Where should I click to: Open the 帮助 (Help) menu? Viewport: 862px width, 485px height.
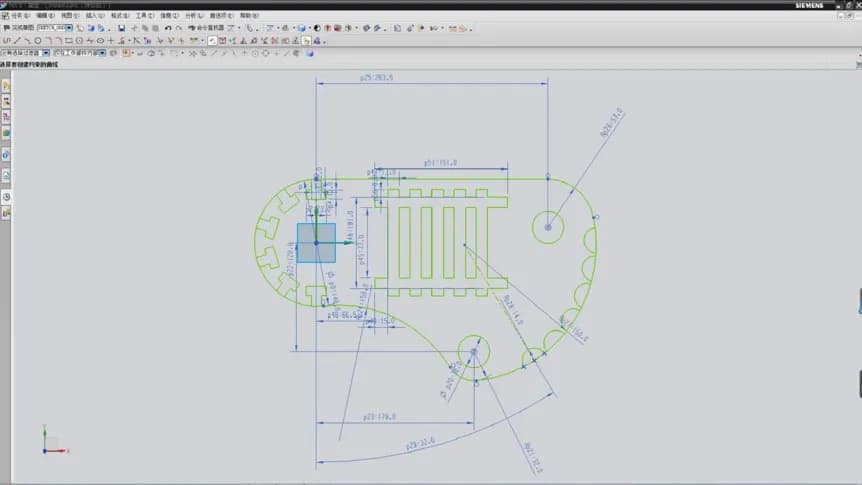tap(248, 15)
